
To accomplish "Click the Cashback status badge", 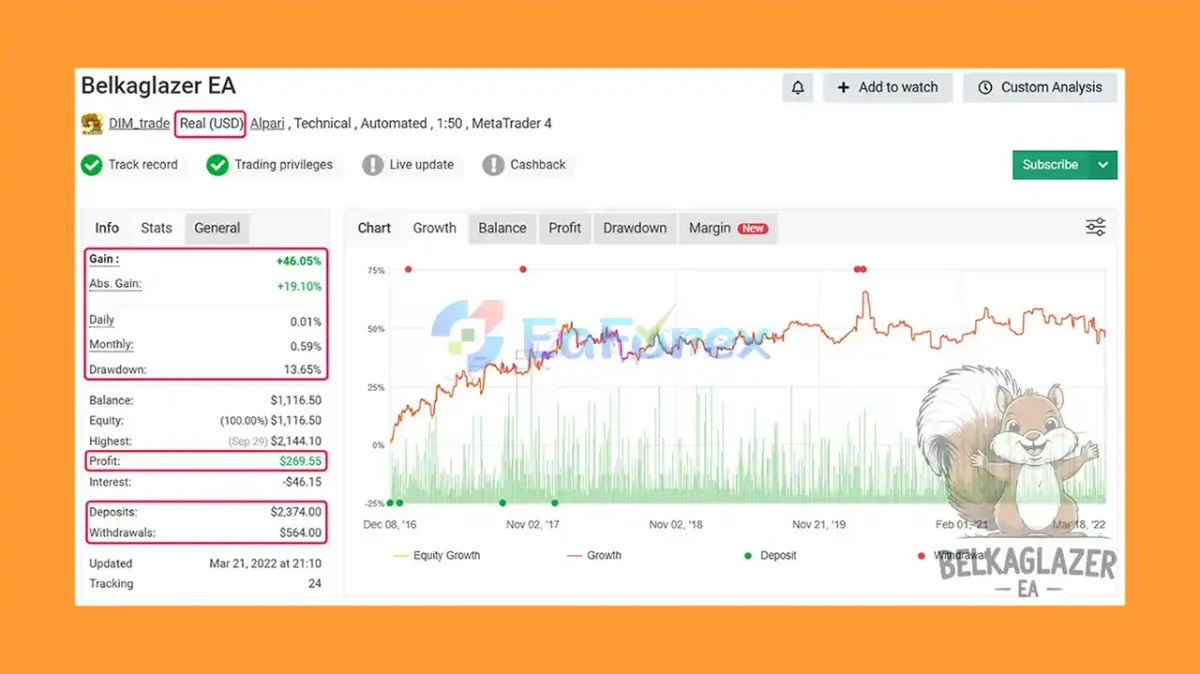I will (x=525, y=165).
